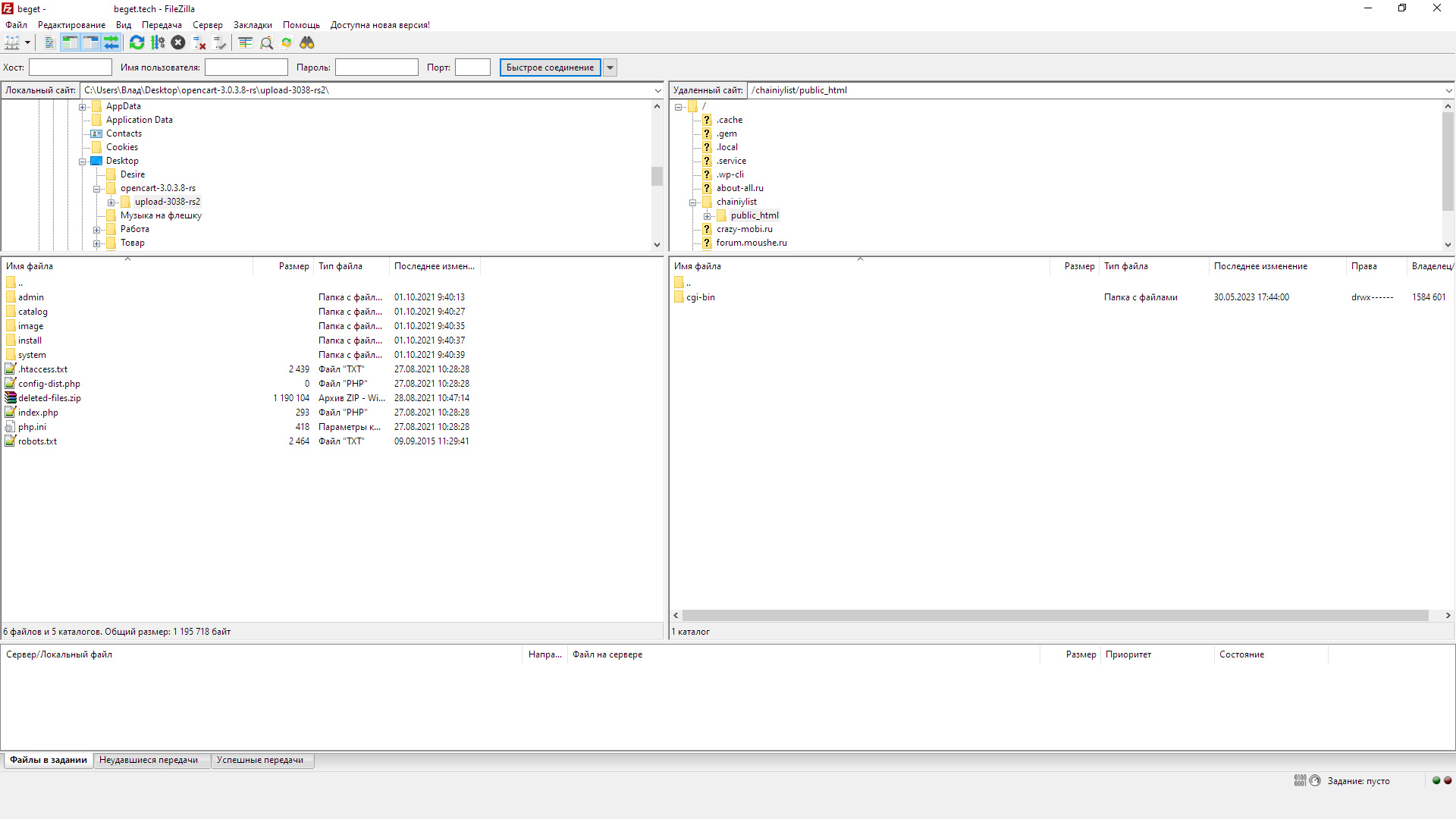This screenshot has height=819, width=1456.
Task: Click the Быстрое соединение button
Action: 550,67
